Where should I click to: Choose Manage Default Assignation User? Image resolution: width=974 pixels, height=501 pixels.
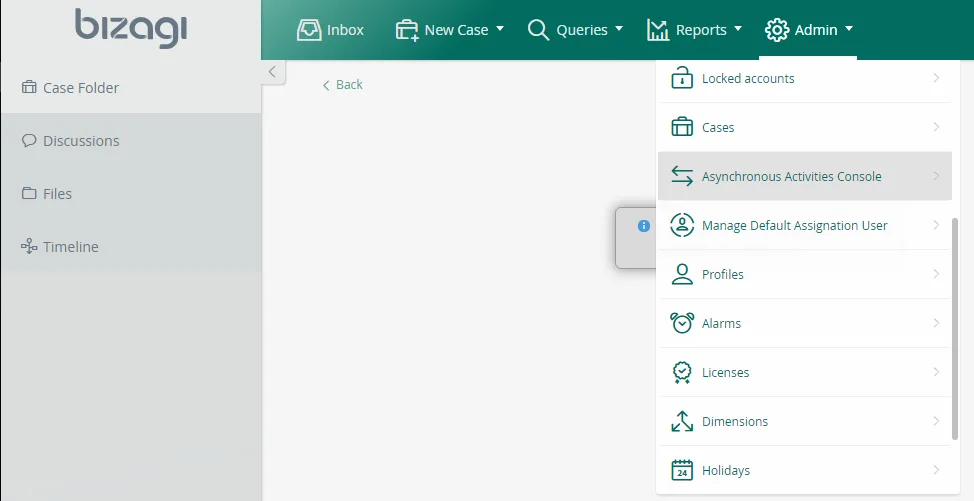pos(804,225)
